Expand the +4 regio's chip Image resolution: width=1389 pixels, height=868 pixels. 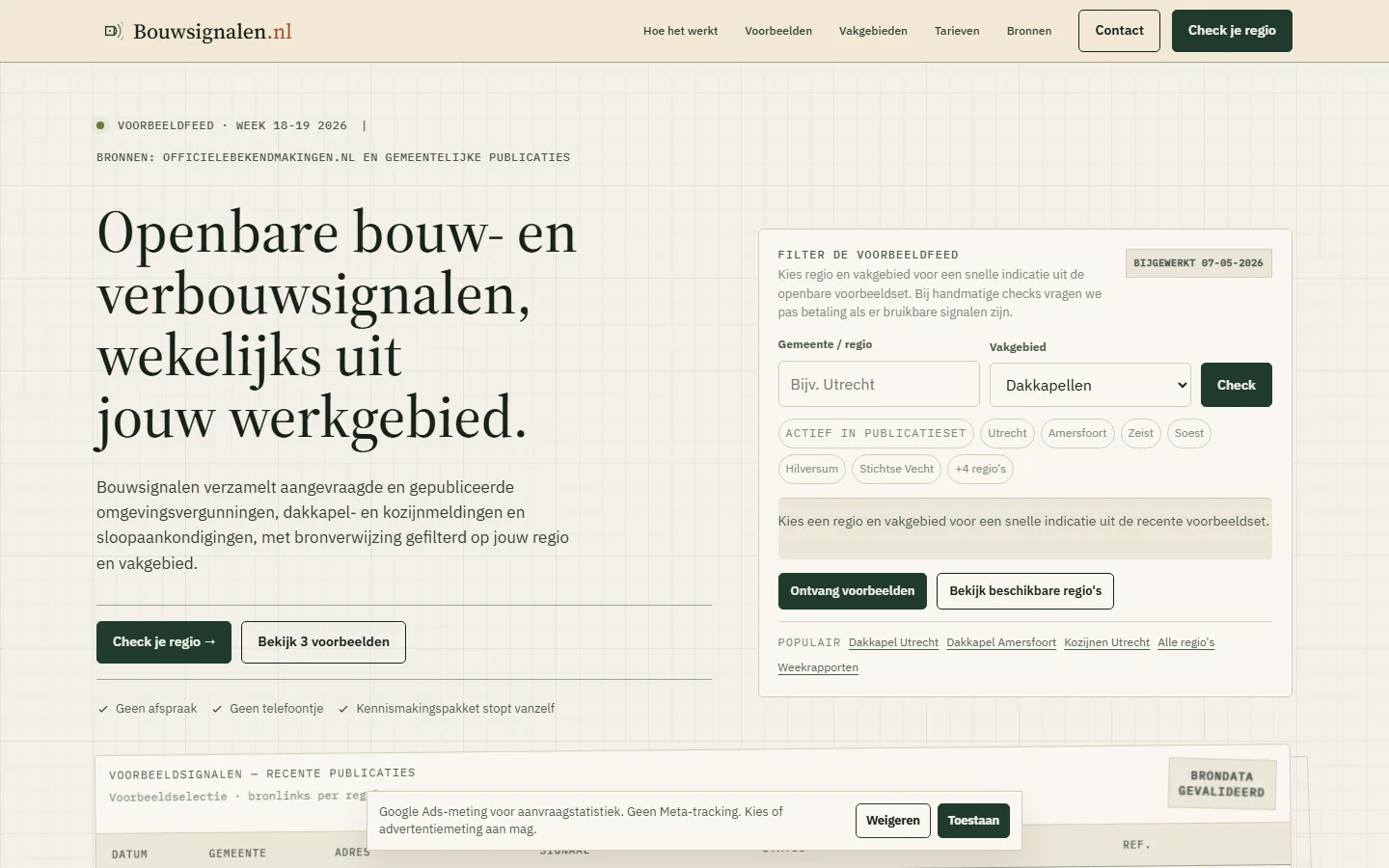980,470
